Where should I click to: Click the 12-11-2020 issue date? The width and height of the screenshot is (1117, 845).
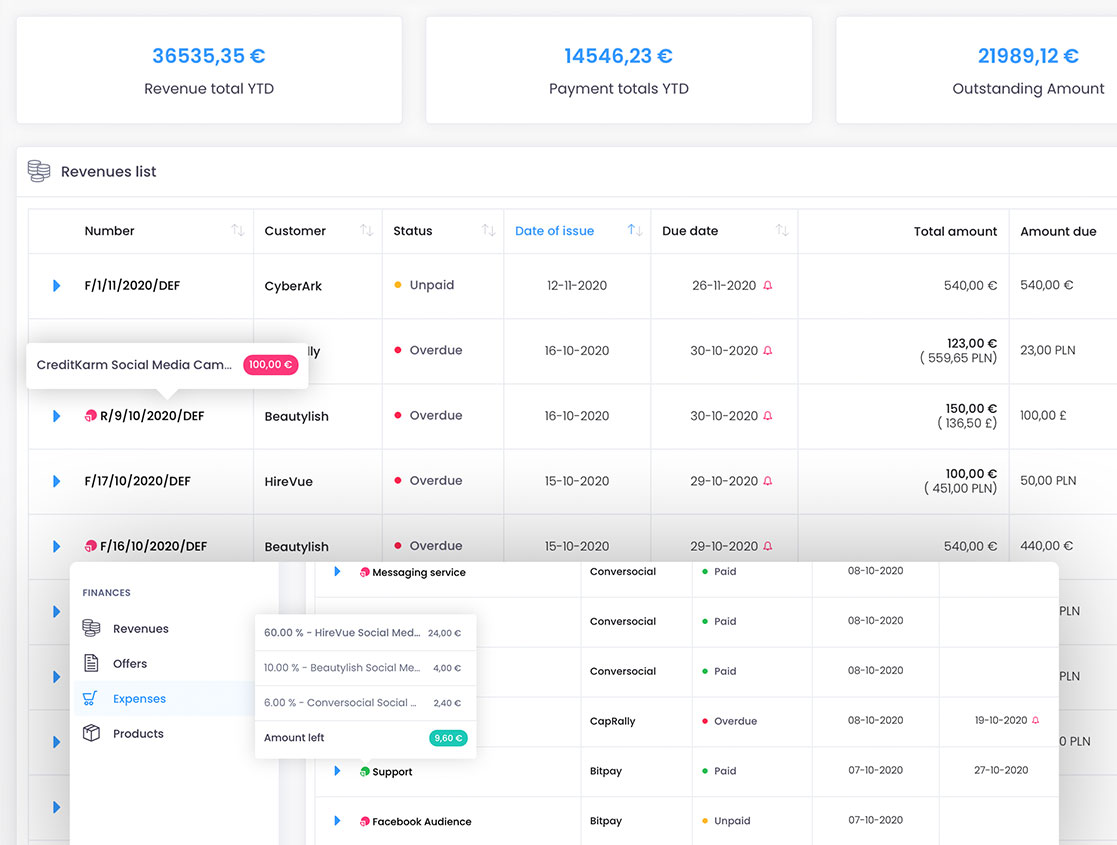(x=577, y=286)
